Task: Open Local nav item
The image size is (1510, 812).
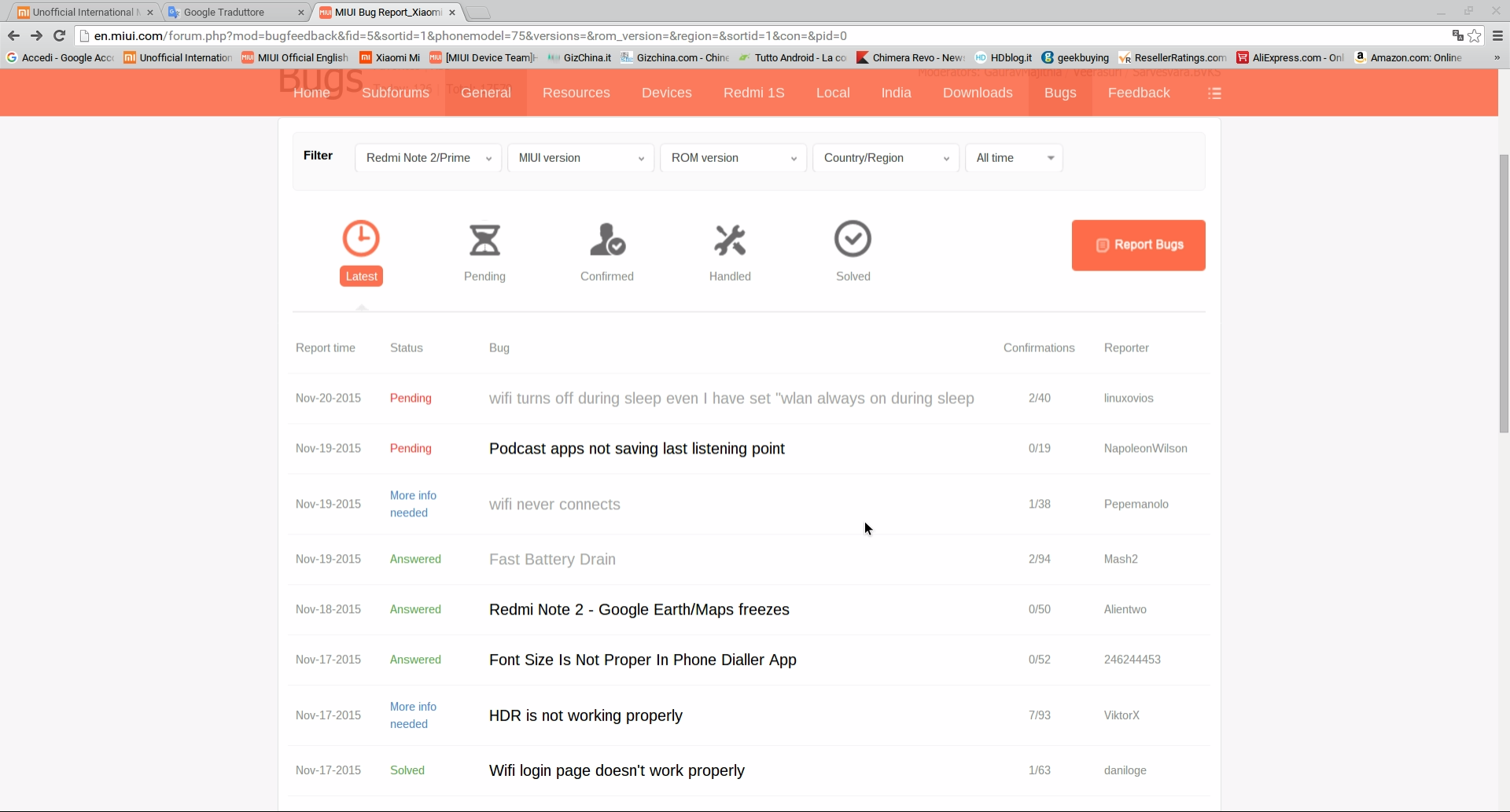Action: pos(833,93)
